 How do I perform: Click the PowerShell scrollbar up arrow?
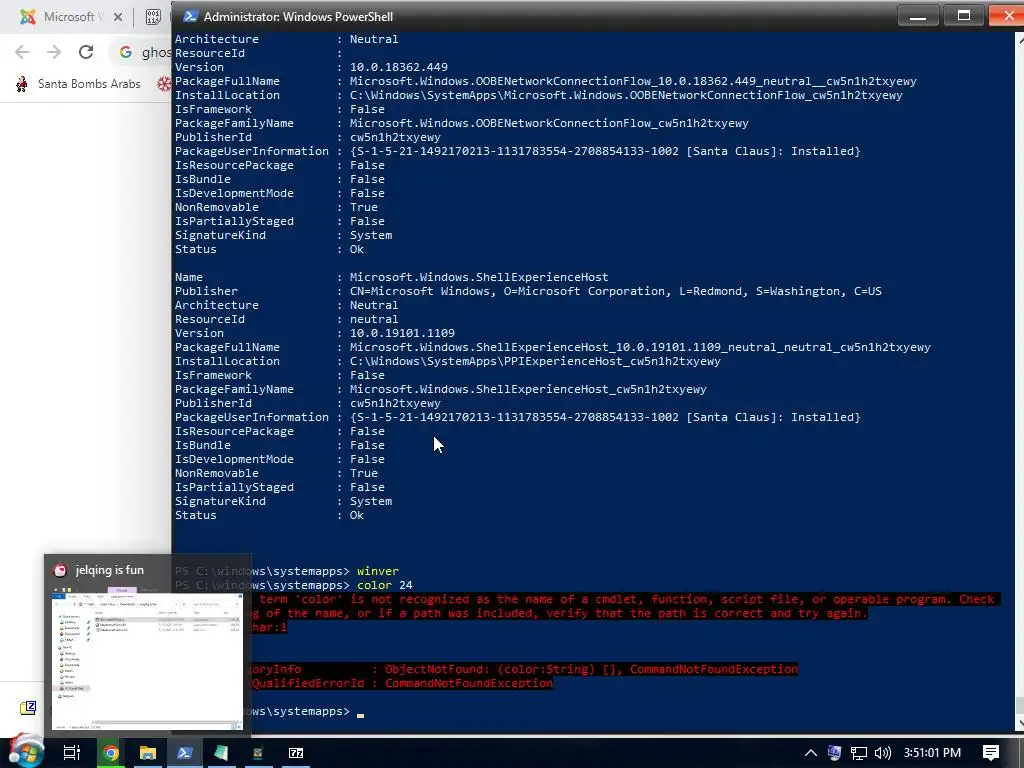point(1019,39)
